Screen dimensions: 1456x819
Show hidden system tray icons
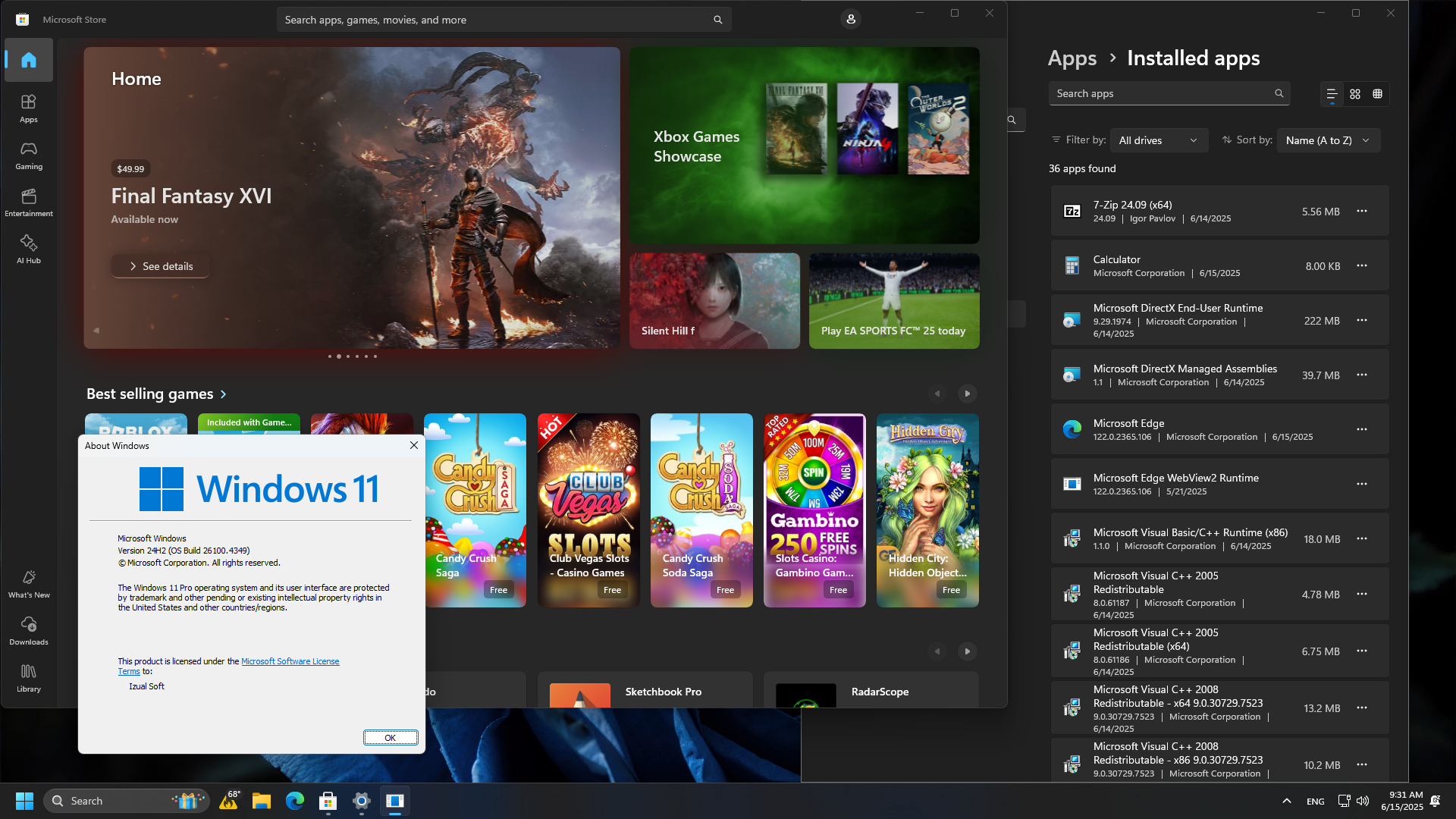[1287, 801]
